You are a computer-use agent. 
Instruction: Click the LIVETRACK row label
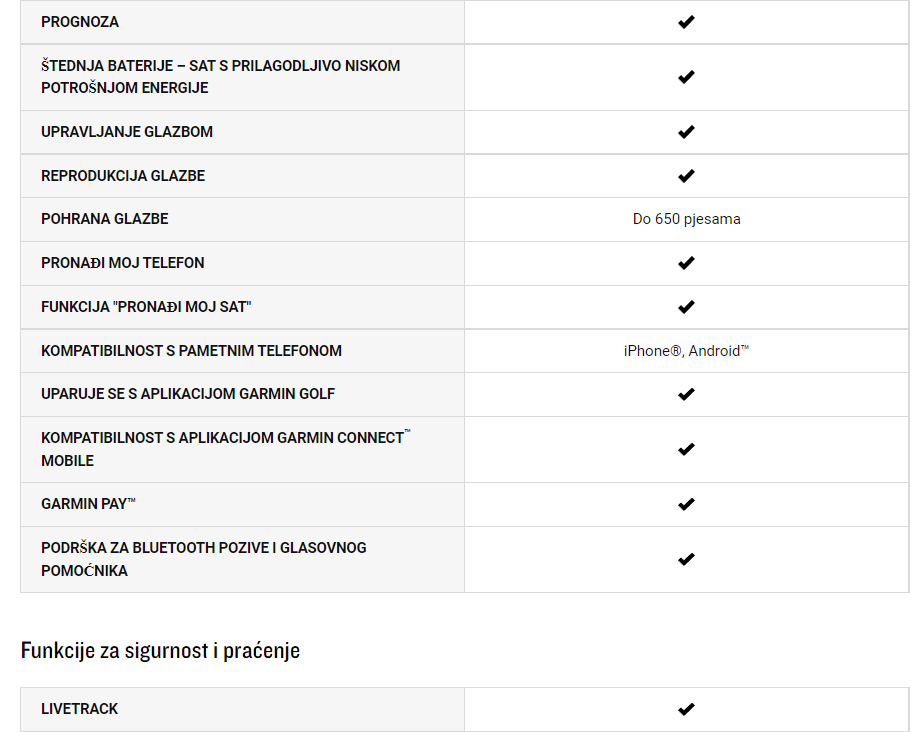click(80, 708)
